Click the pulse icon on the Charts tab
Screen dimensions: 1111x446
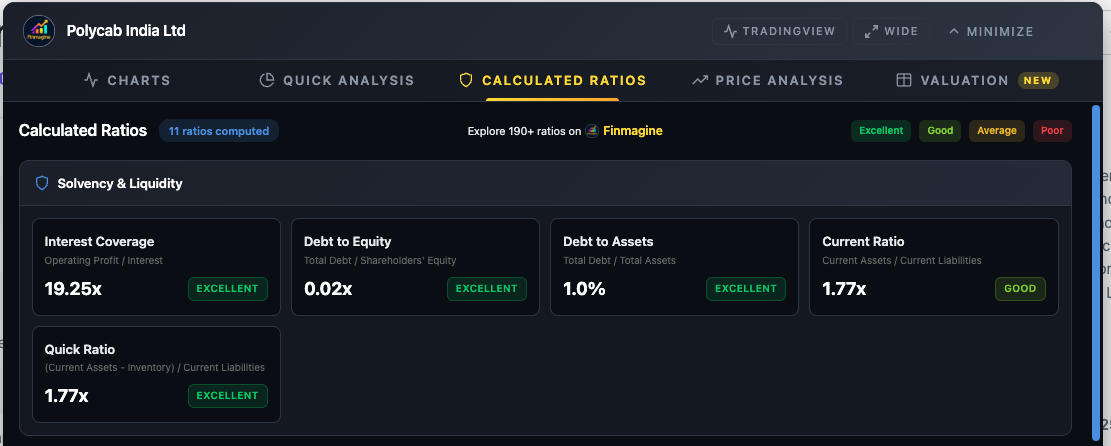[x=91, y=80]
